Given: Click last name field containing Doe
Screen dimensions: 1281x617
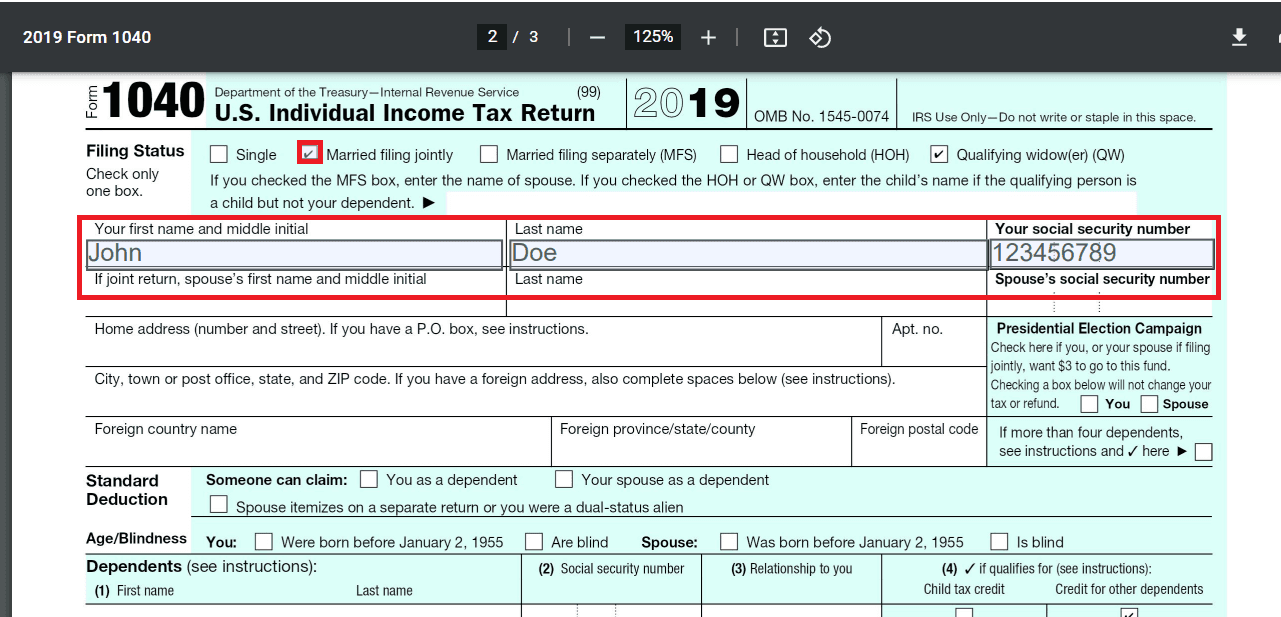Looking at the screenshot, I should point(748,254).
